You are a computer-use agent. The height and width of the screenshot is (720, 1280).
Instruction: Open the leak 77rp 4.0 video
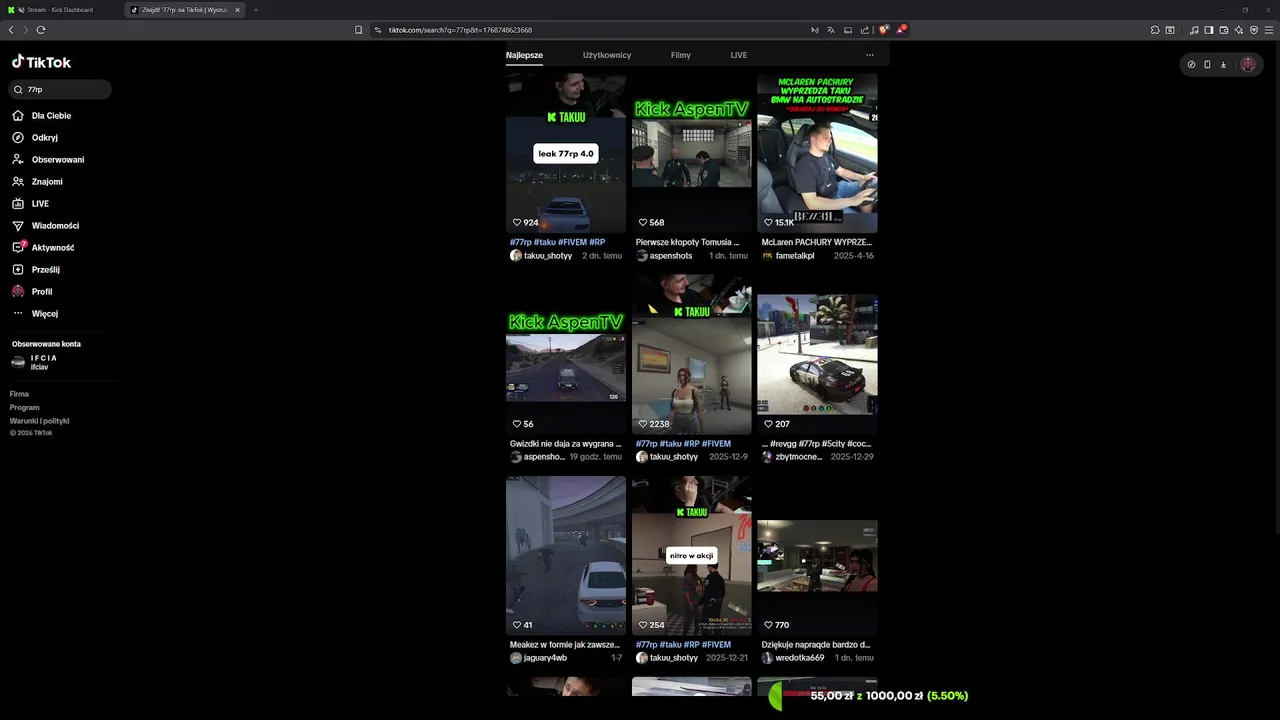point(566,153)
